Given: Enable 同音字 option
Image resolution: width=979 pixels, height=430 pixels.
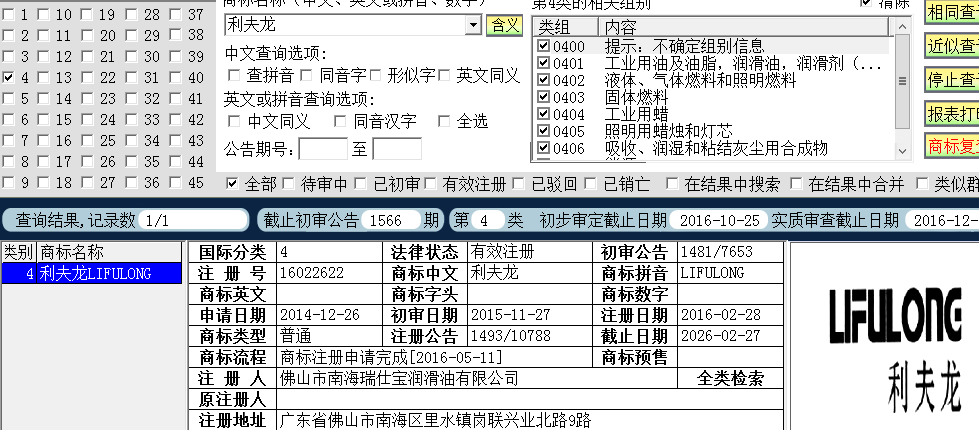Looking at the screenshot, I should (307, 76).
